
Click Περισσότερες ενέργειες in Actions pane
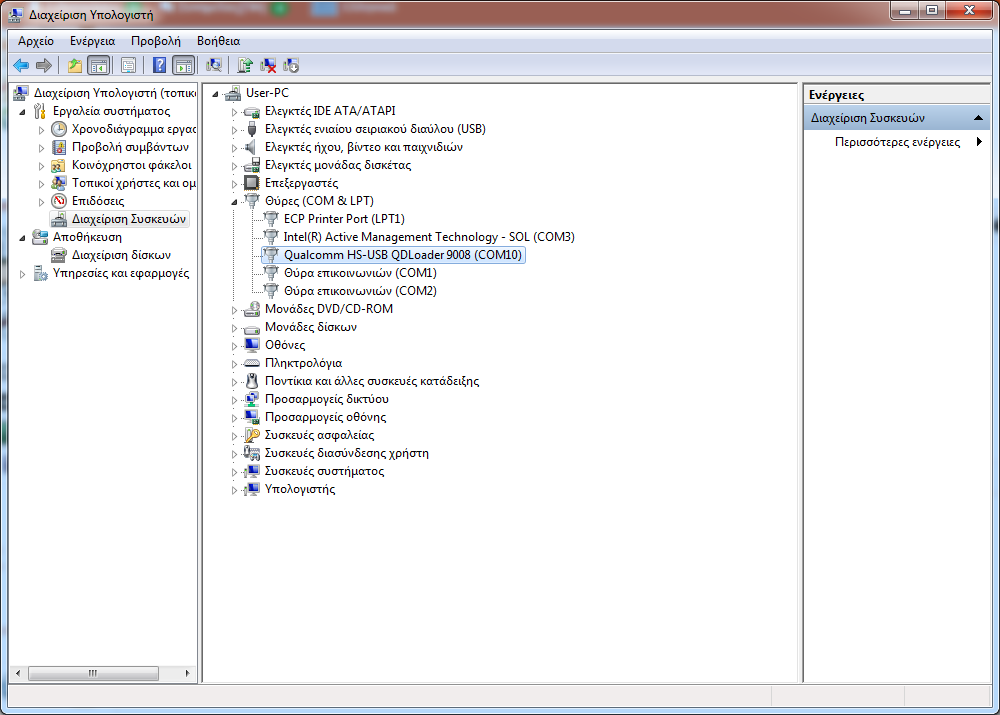[x=897, y=142]
